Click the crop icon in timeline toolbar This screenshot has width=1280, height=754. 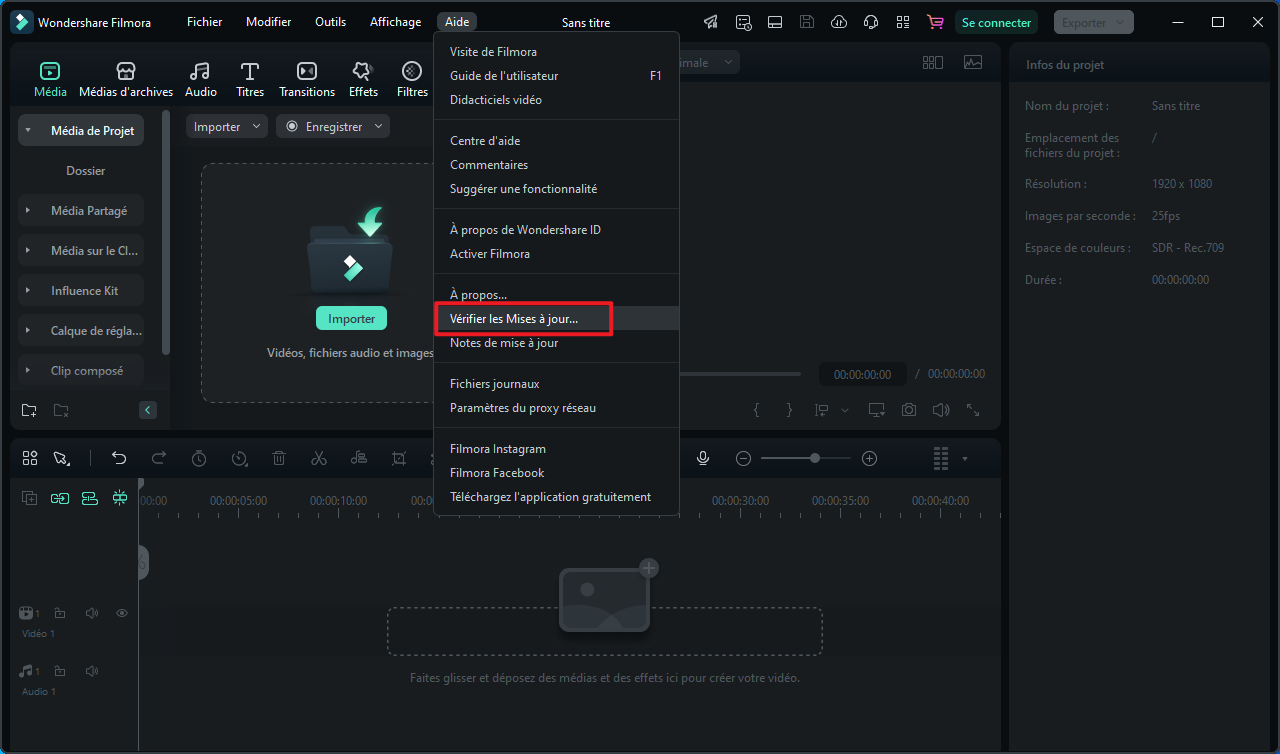[x=399, y=458]
